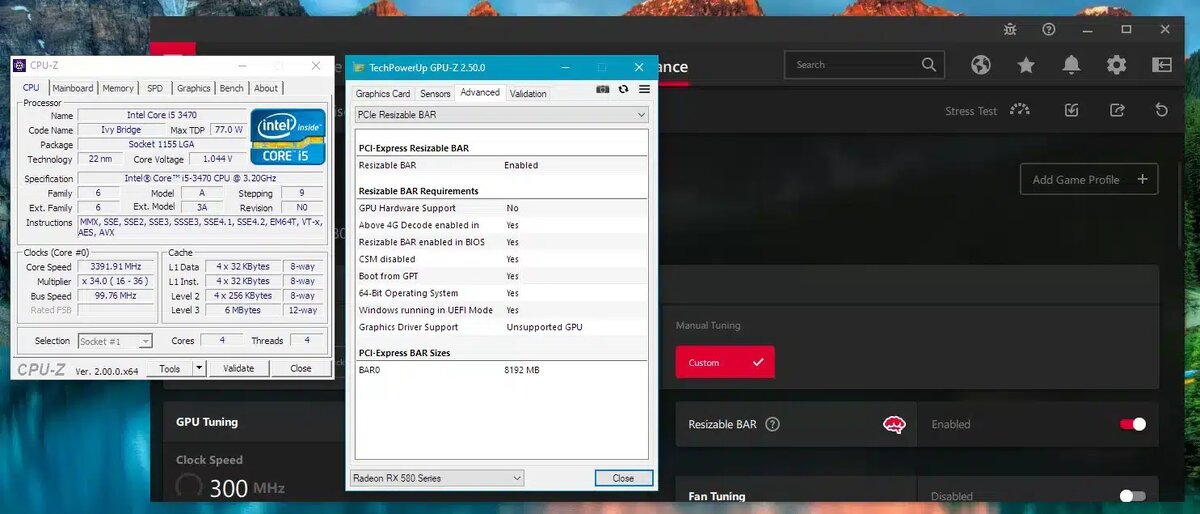Click the CPU-Z Validate button
This screenshot has width=1200, height=514.
click(238, 368)
